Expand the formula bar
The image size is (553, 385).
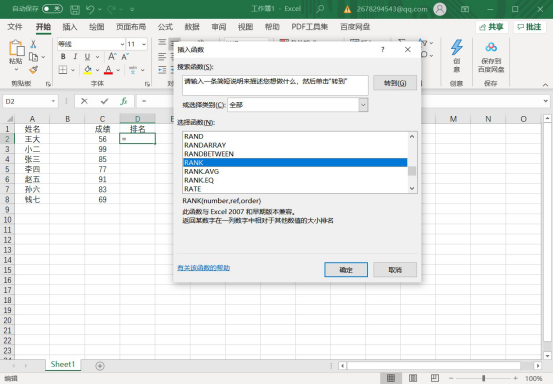(546, 102)
